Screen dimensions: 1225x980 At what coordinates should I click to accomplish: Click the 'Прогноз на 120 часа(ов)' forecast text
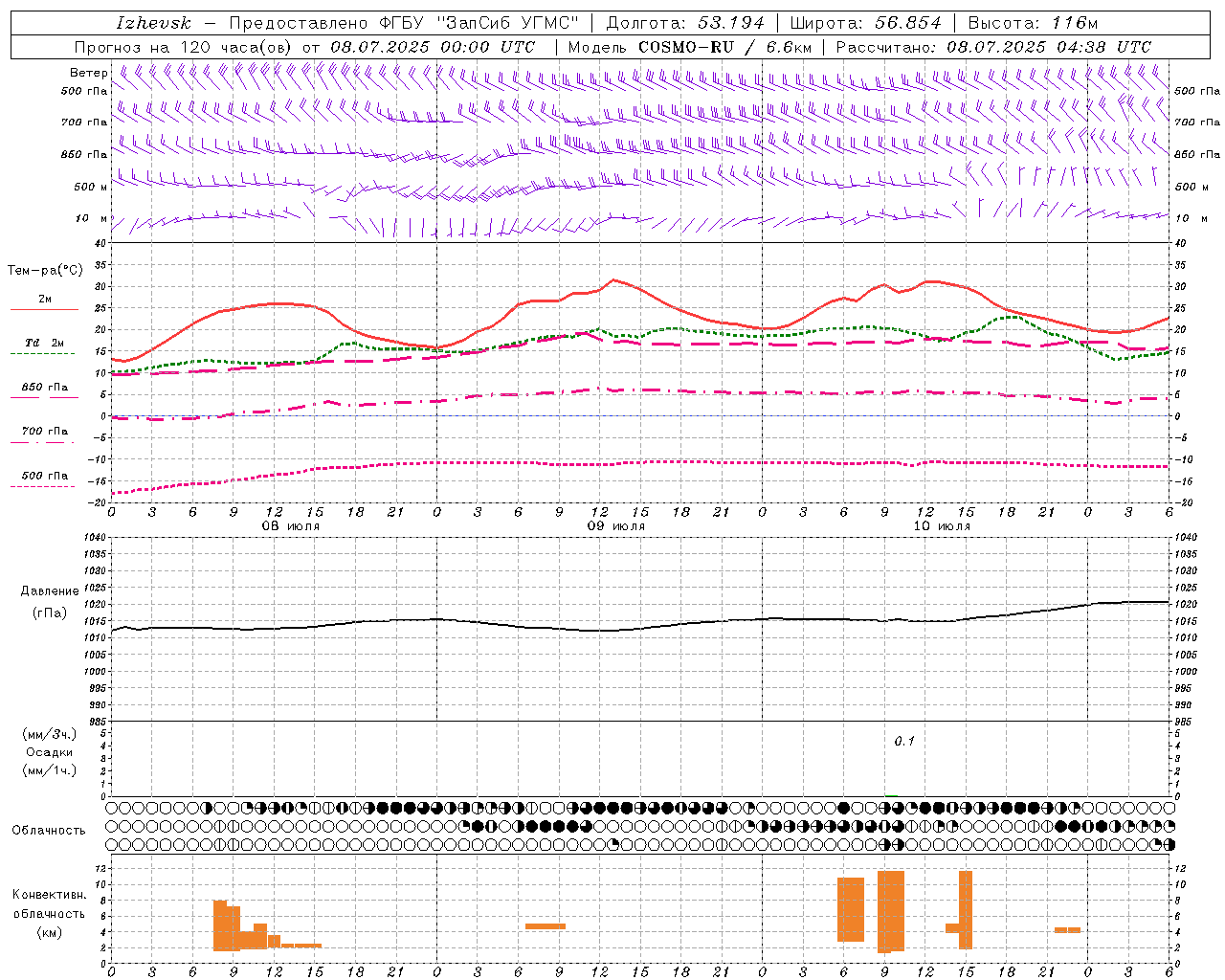[184, 47]
